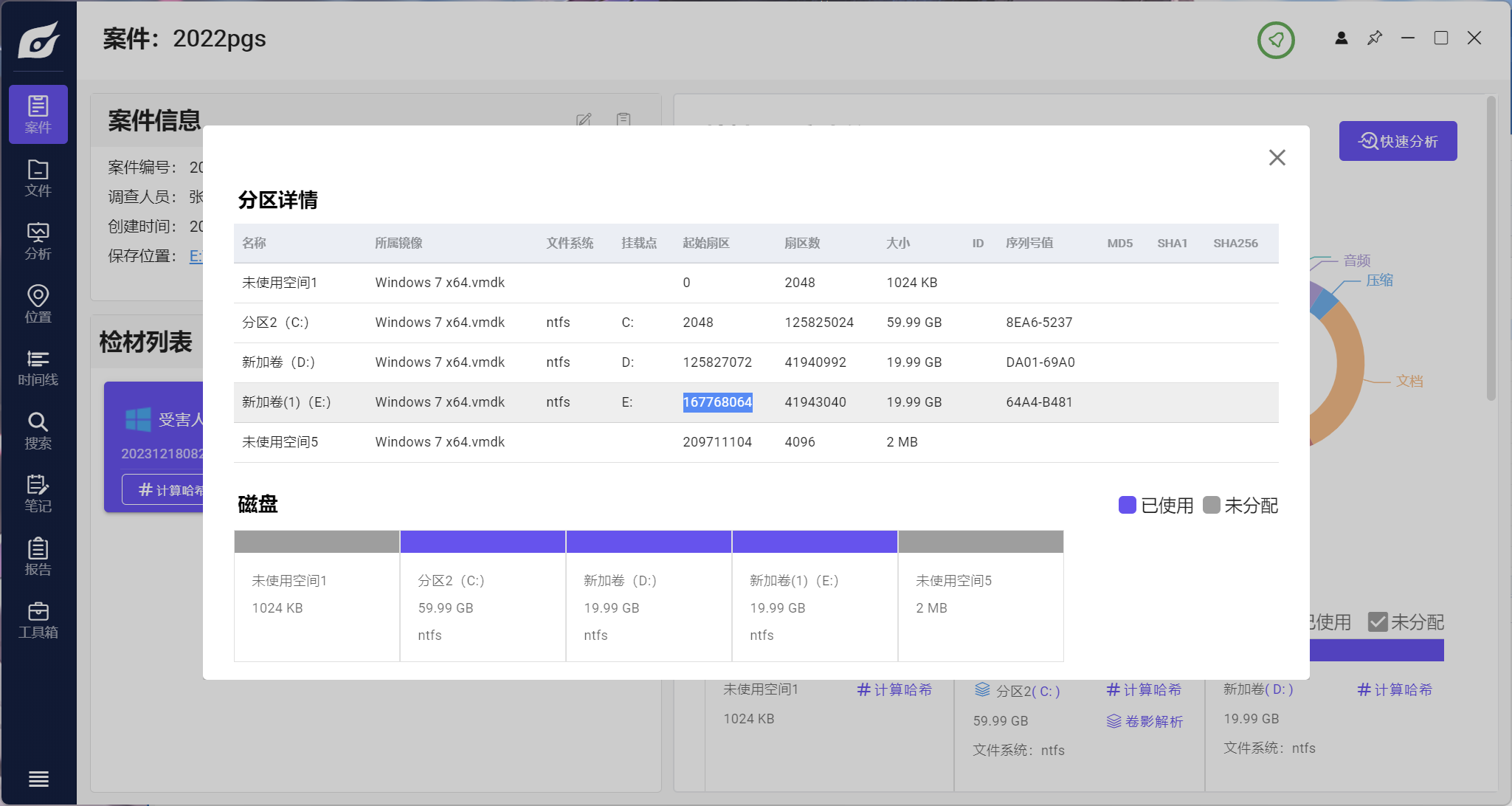This screenshot has height=806, width=1512.
Task: Click the 名称 column header
Action: pos(254,243)
